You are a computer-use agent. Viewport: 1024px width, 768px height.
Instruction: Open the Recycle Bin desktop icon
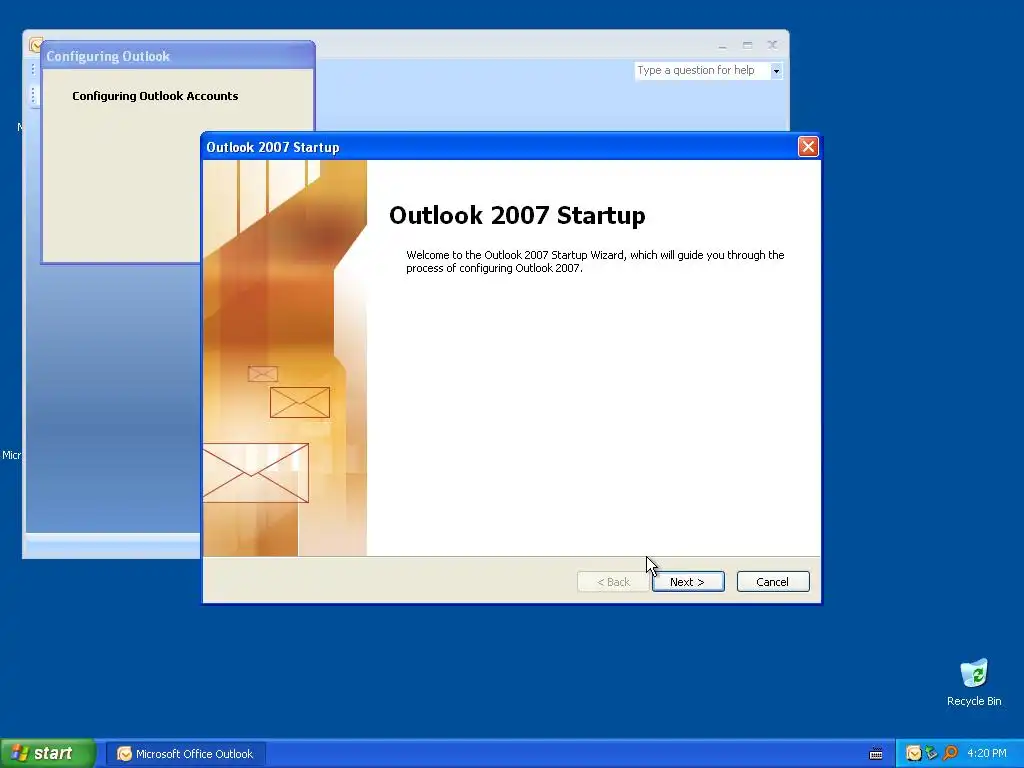point(974,682)
